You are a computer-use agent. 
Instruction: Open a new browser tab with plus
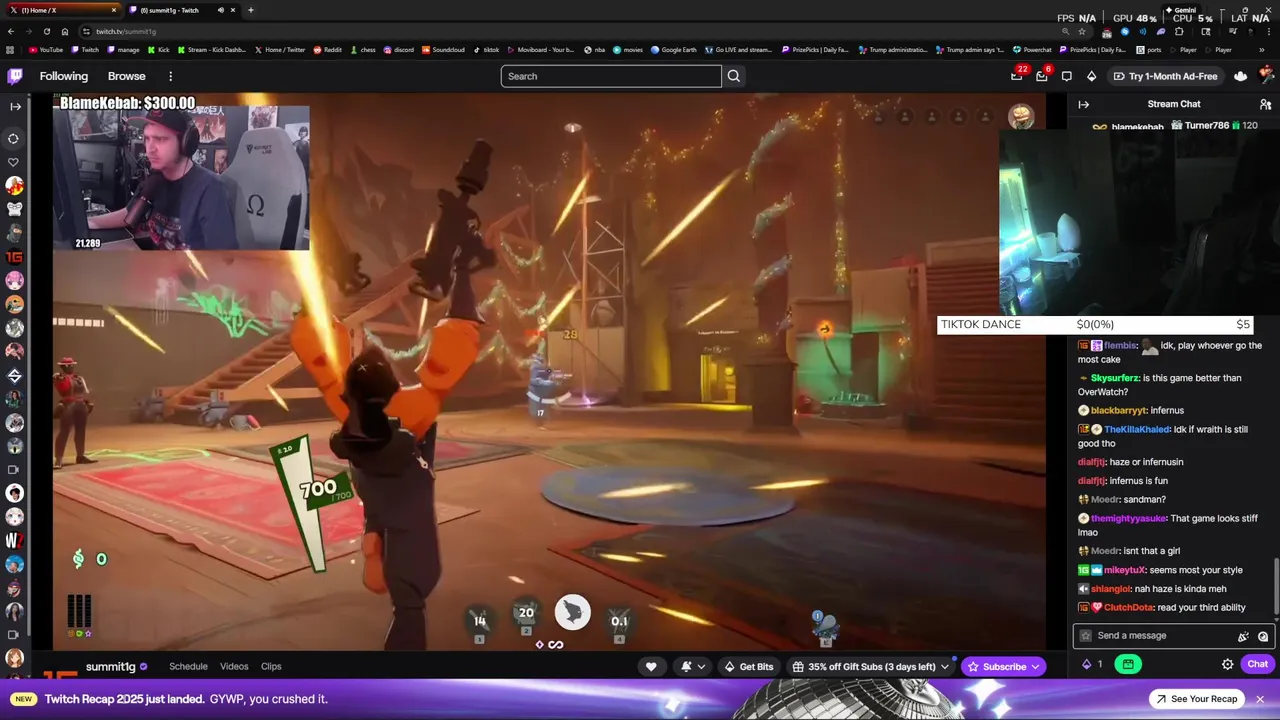pos(250,10)
